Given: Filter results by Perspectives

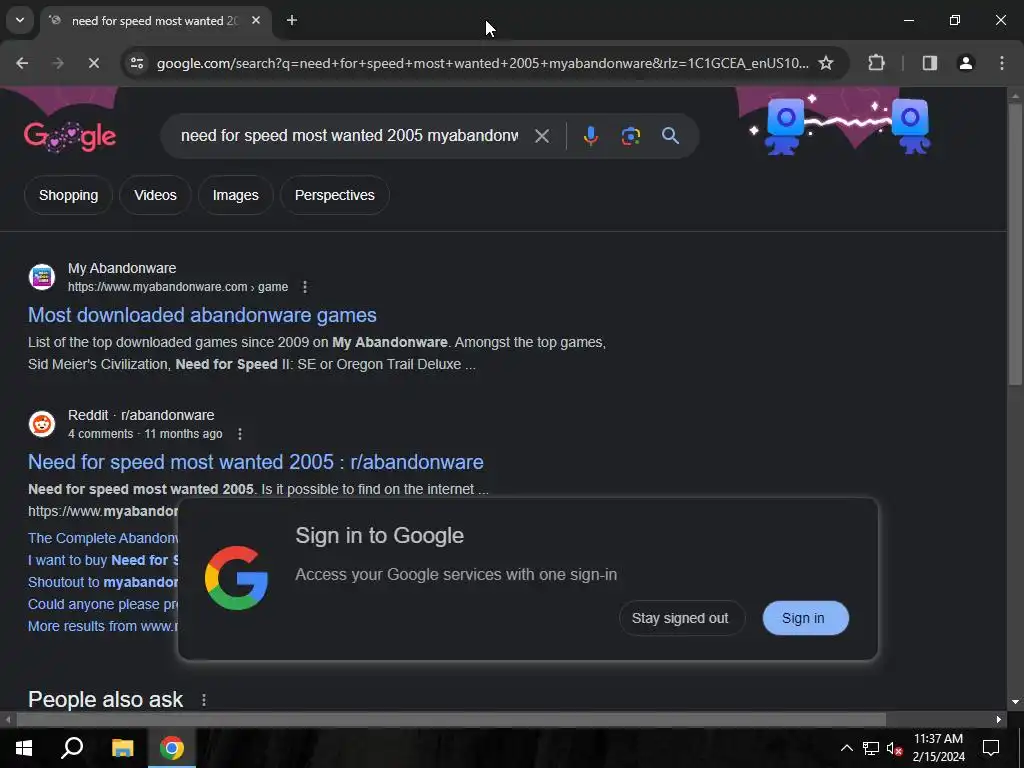Looking at the screenshot, I should pyautogui.click(x=335, y=195).
